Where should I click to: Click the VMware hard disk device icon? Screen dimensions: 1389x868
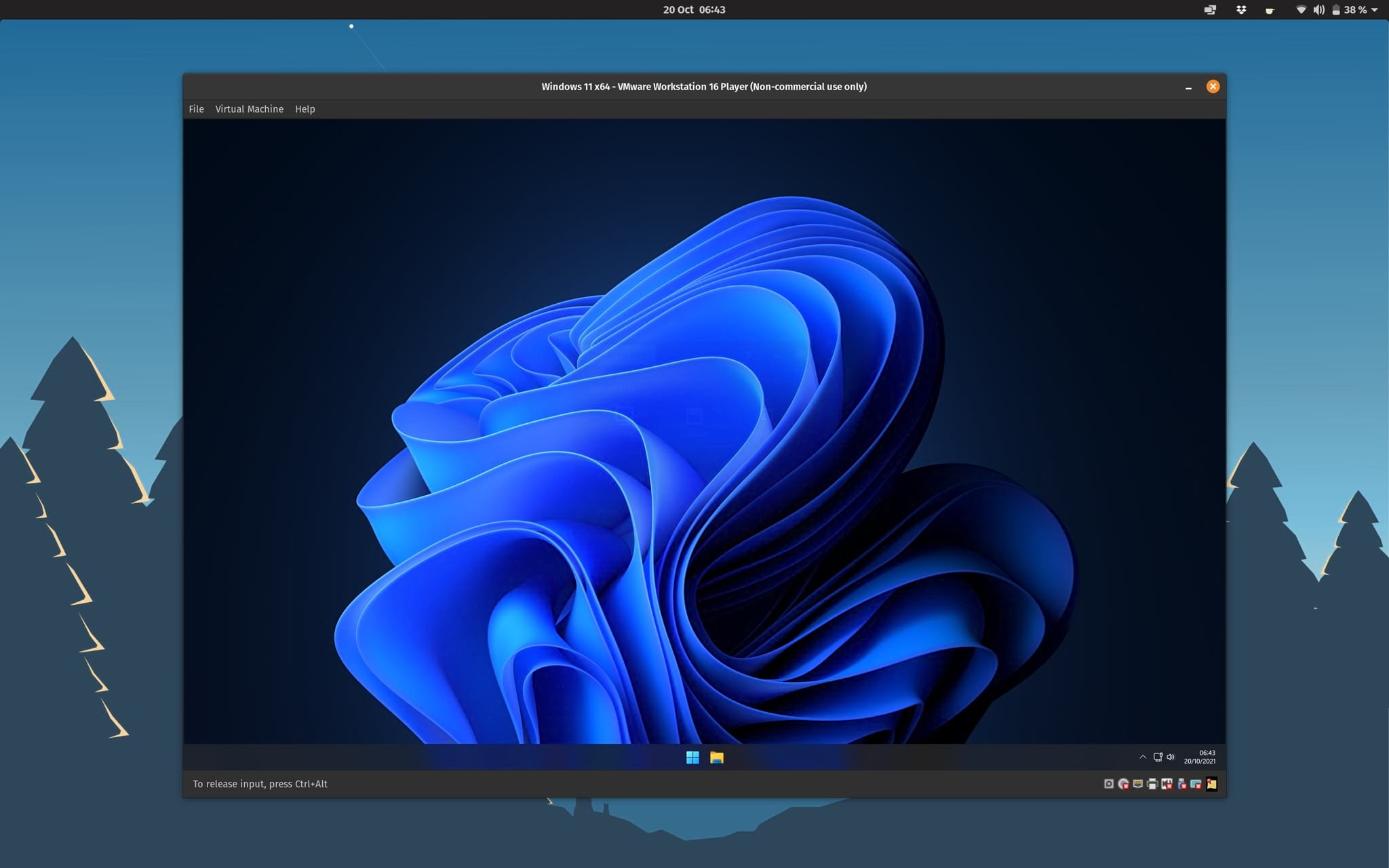click(x=1109, y=784)
